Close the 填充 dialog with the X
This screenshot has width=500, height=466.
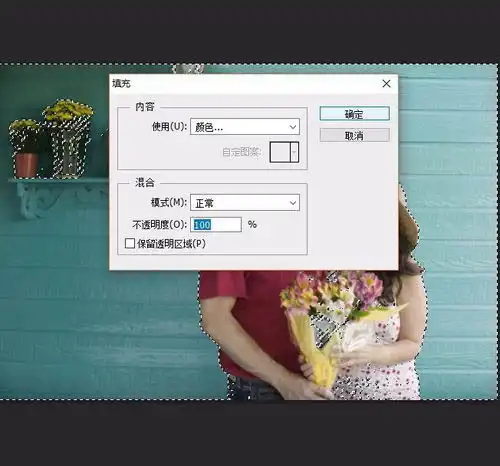pyautogui.click(x=386, y=83)
